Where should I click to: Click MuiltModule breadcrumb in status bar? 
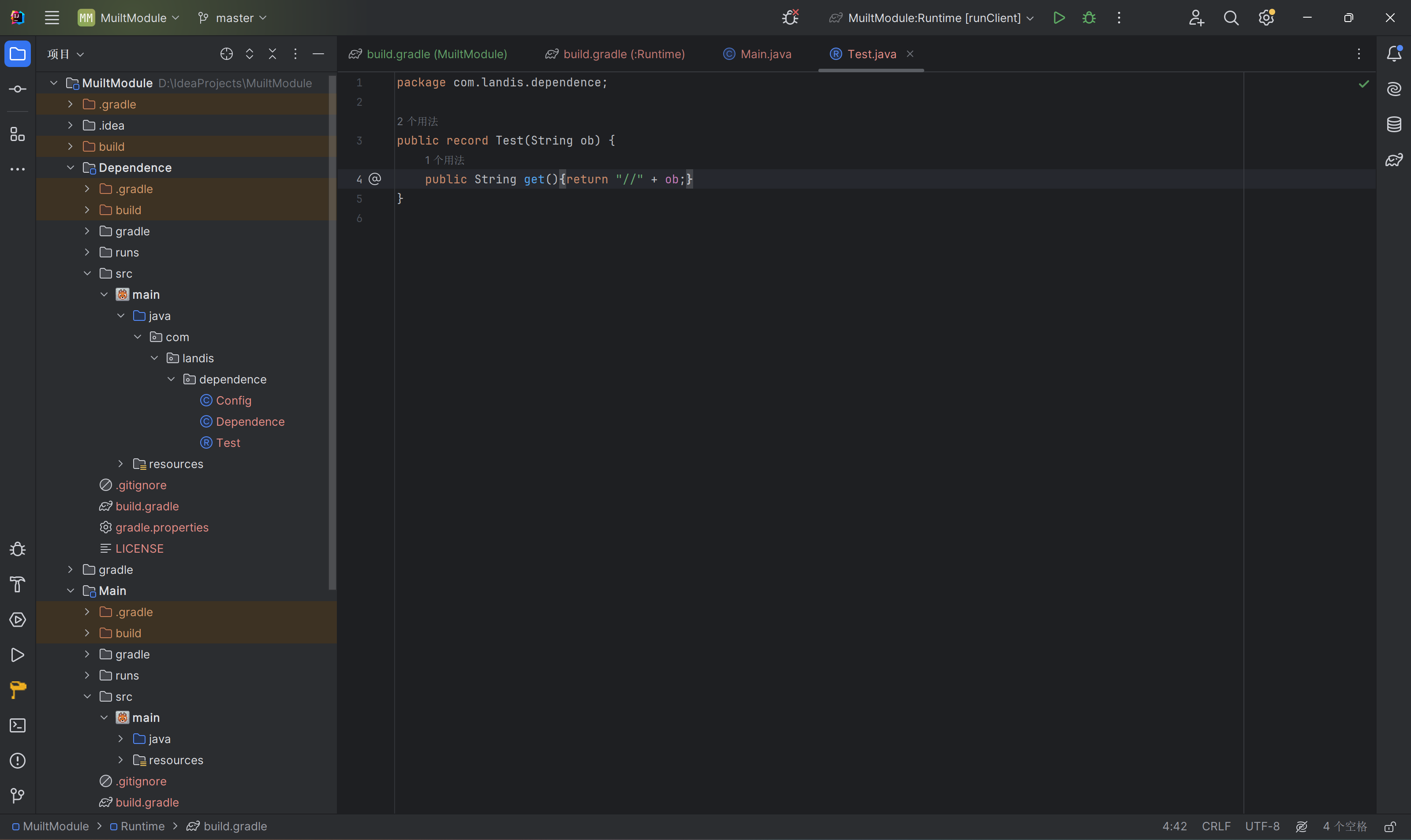pos(50,826)
